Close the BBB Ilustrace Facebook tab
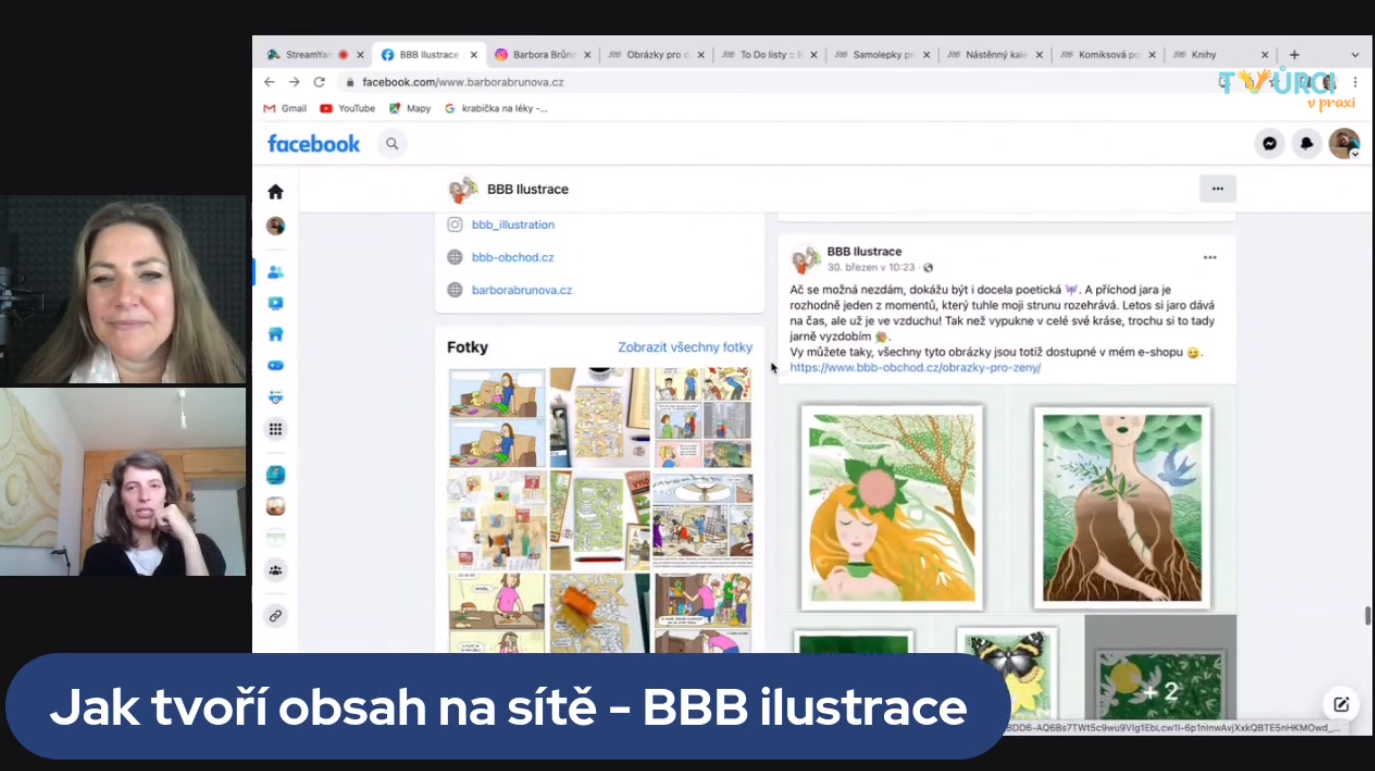 coord(474,55)
